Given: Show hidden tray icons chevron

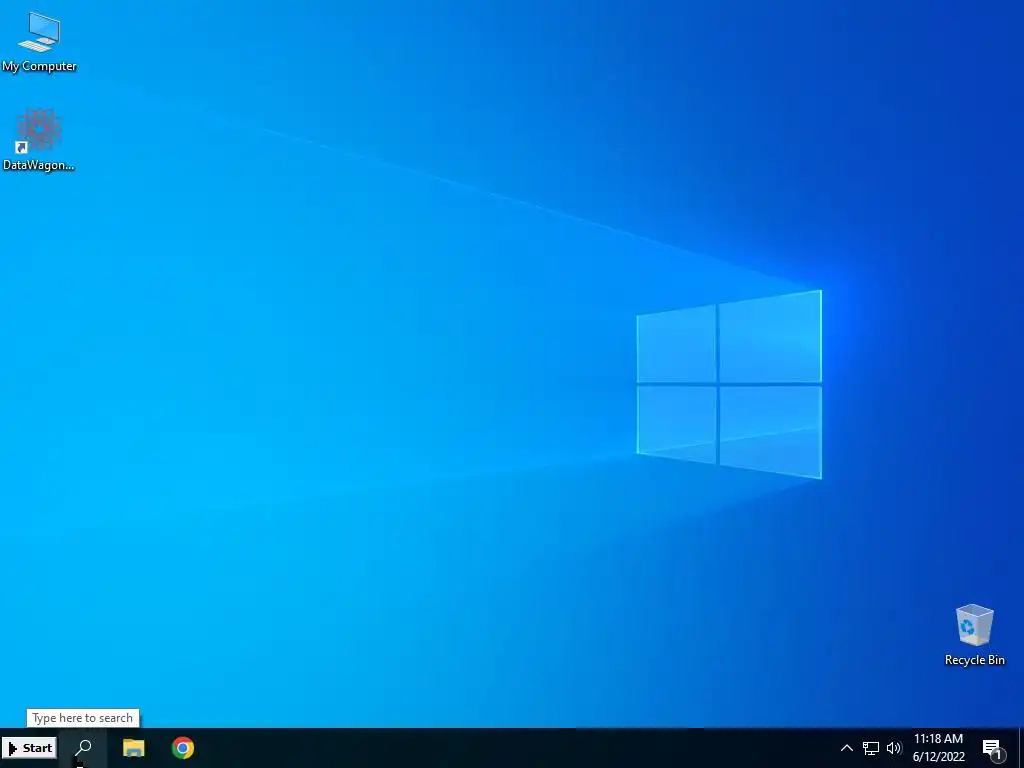Looking at the screenshot, I should (x=846, y=748).
